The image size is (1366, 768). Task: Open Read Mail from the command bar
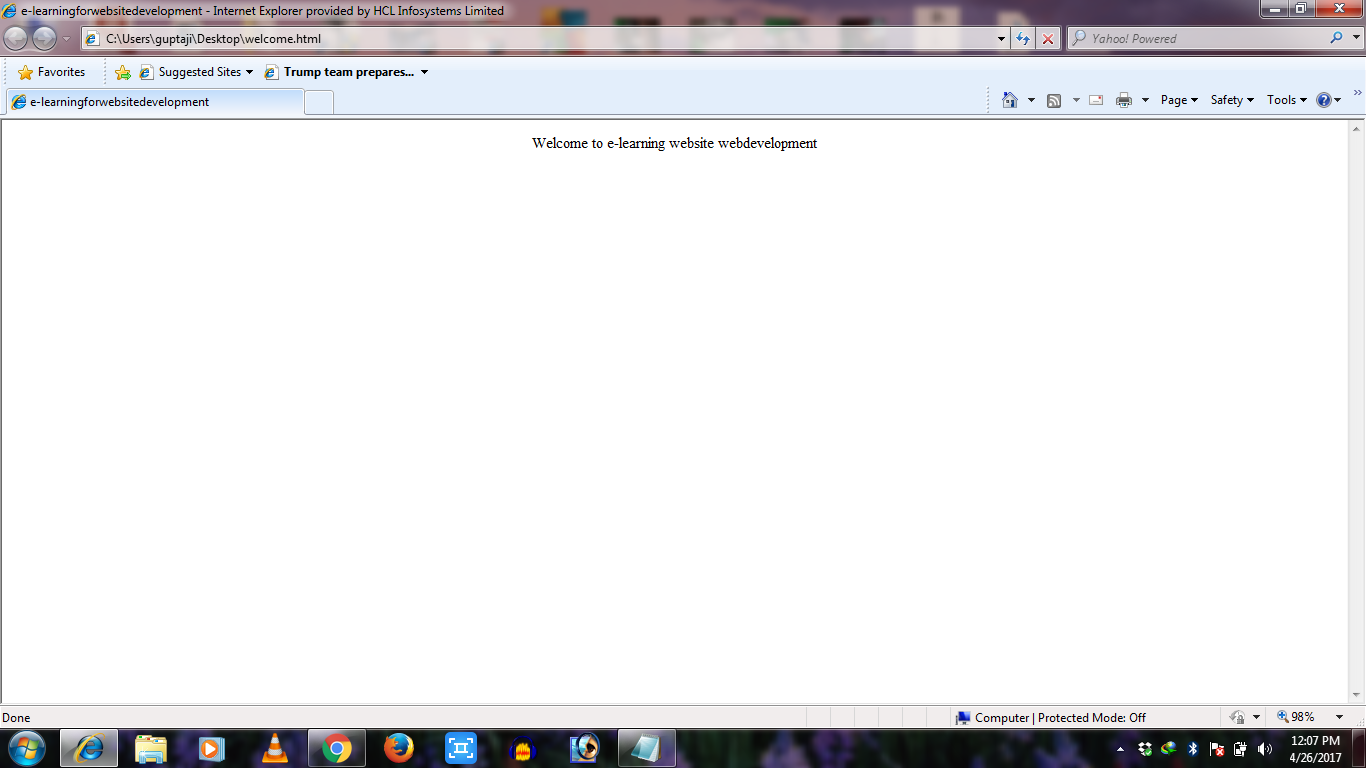point(1094,100)
